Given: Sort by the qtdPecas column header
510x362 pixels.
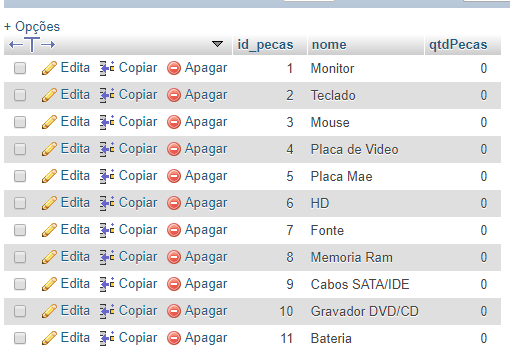Looking at the screenshot, I should 458,45.
